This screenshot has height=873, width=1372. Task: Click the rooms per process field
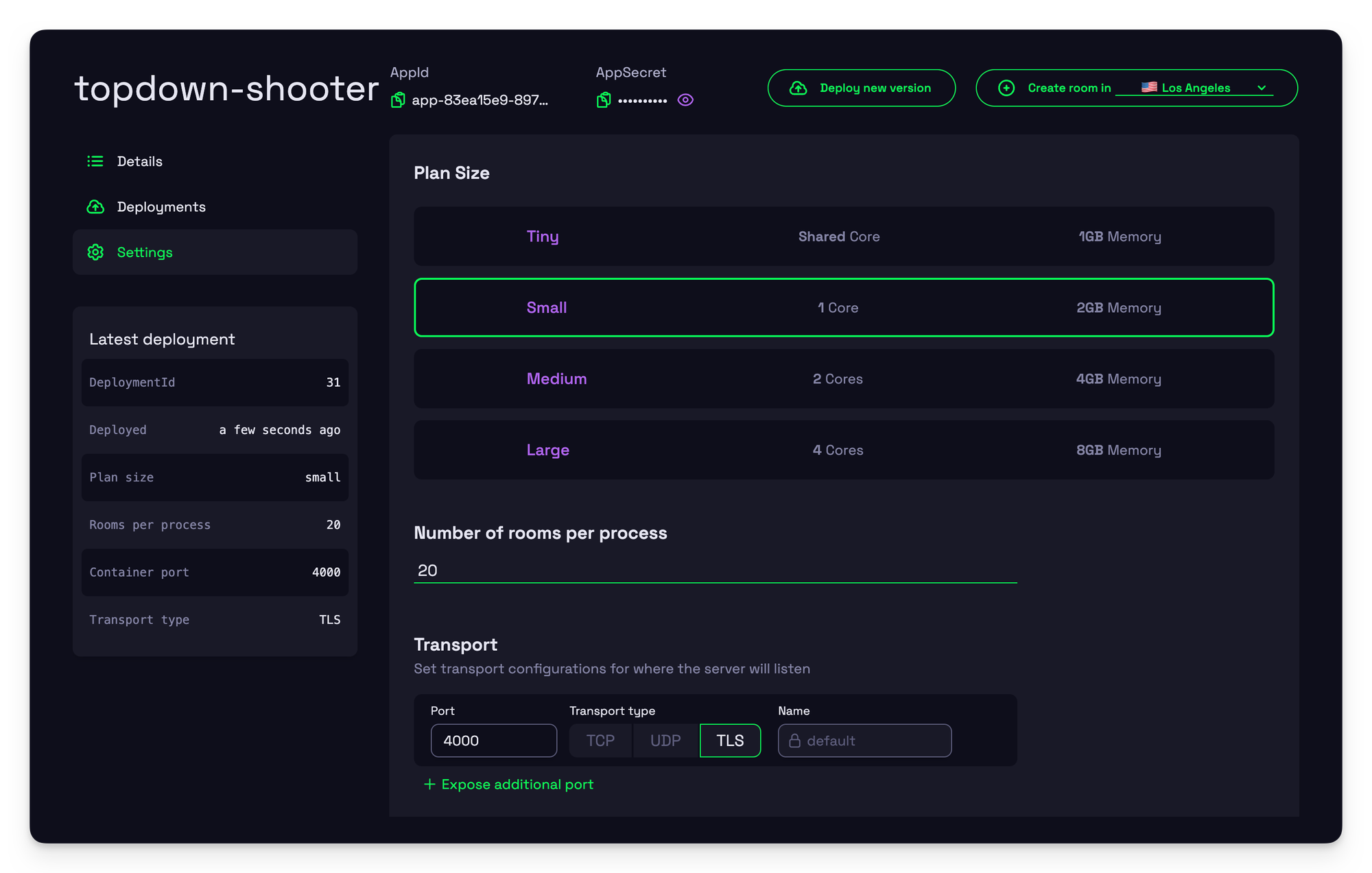[x=715, y=571]
